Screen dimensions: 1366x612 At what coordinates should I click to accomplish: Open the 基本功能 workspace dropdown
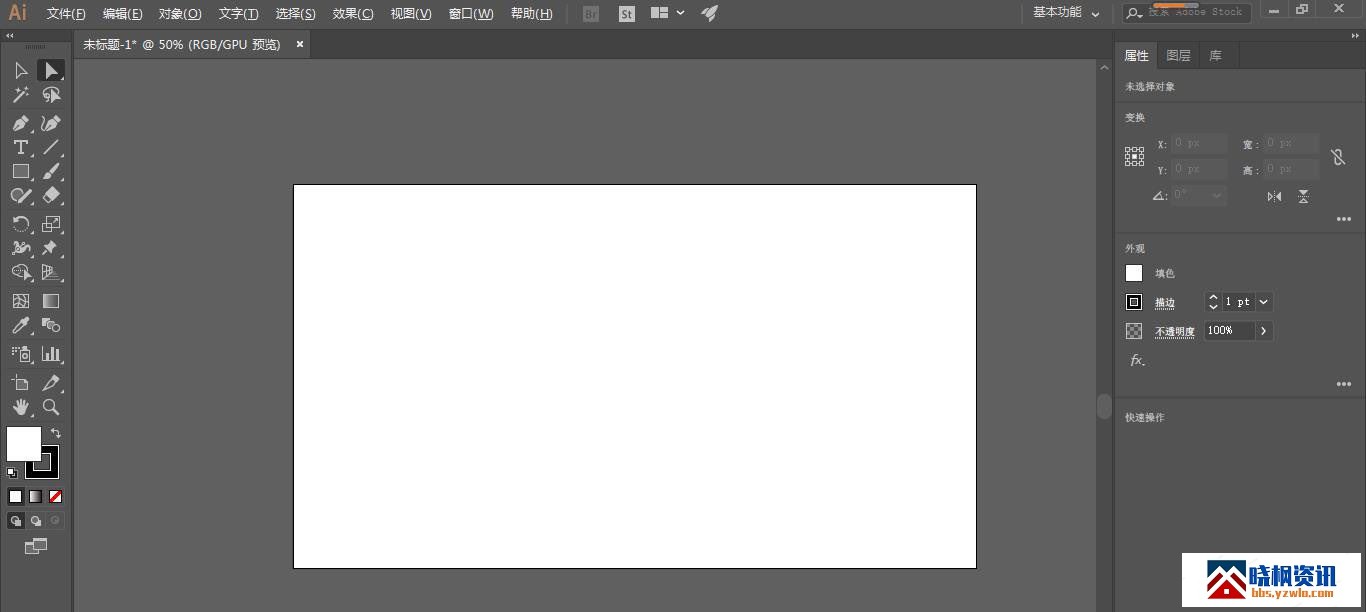point(1066,13)
